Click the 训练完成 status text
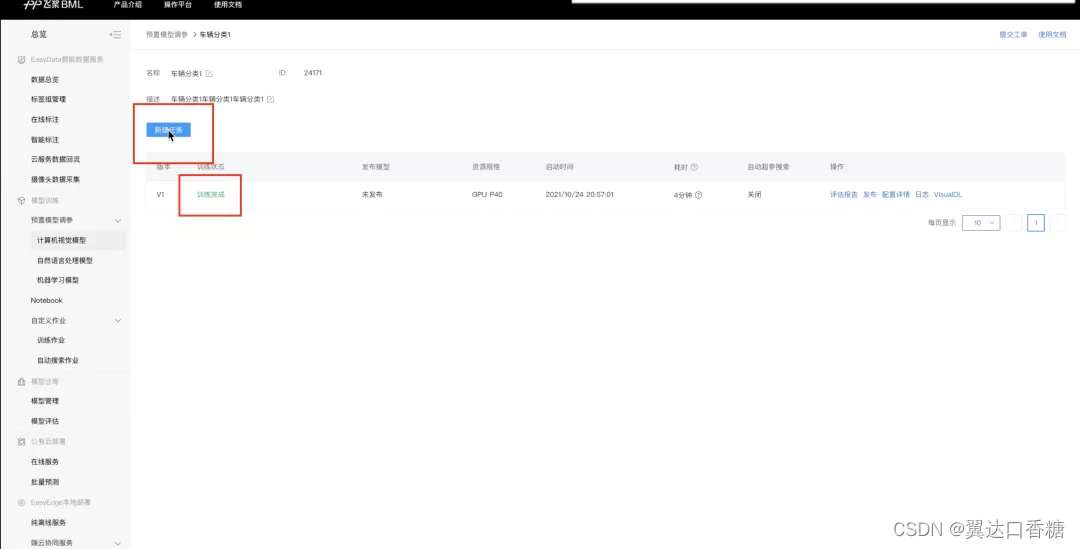The image size is (1080, 549). coord(211,195)
